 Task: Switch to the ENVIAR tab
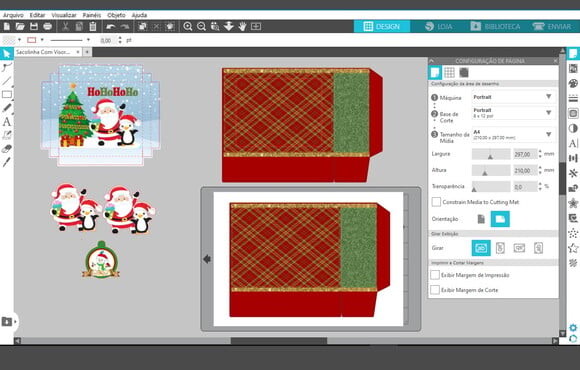pos(552,26)
